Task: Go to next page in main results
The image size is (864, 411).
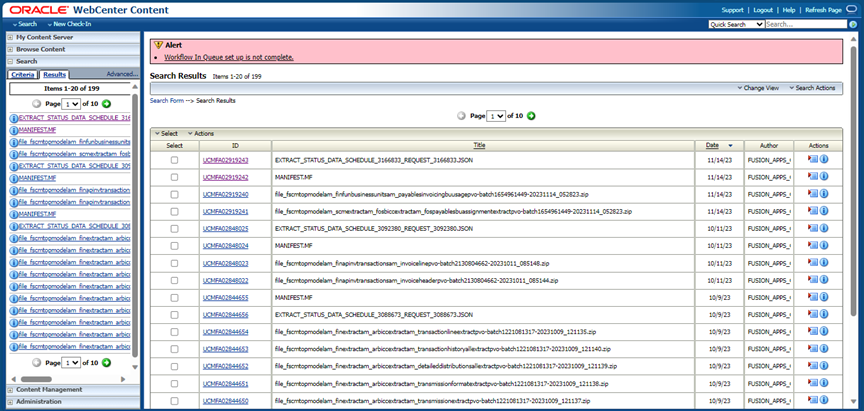Action: coord(531,116)
